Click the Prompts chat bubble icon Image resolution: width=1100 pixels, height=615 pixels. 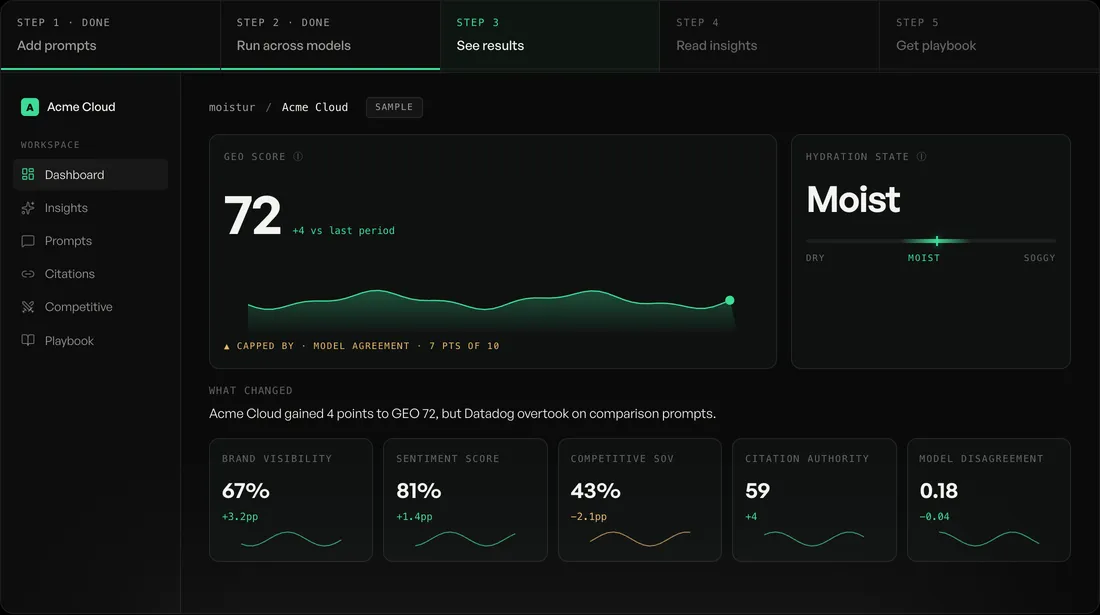click(28, 241)
